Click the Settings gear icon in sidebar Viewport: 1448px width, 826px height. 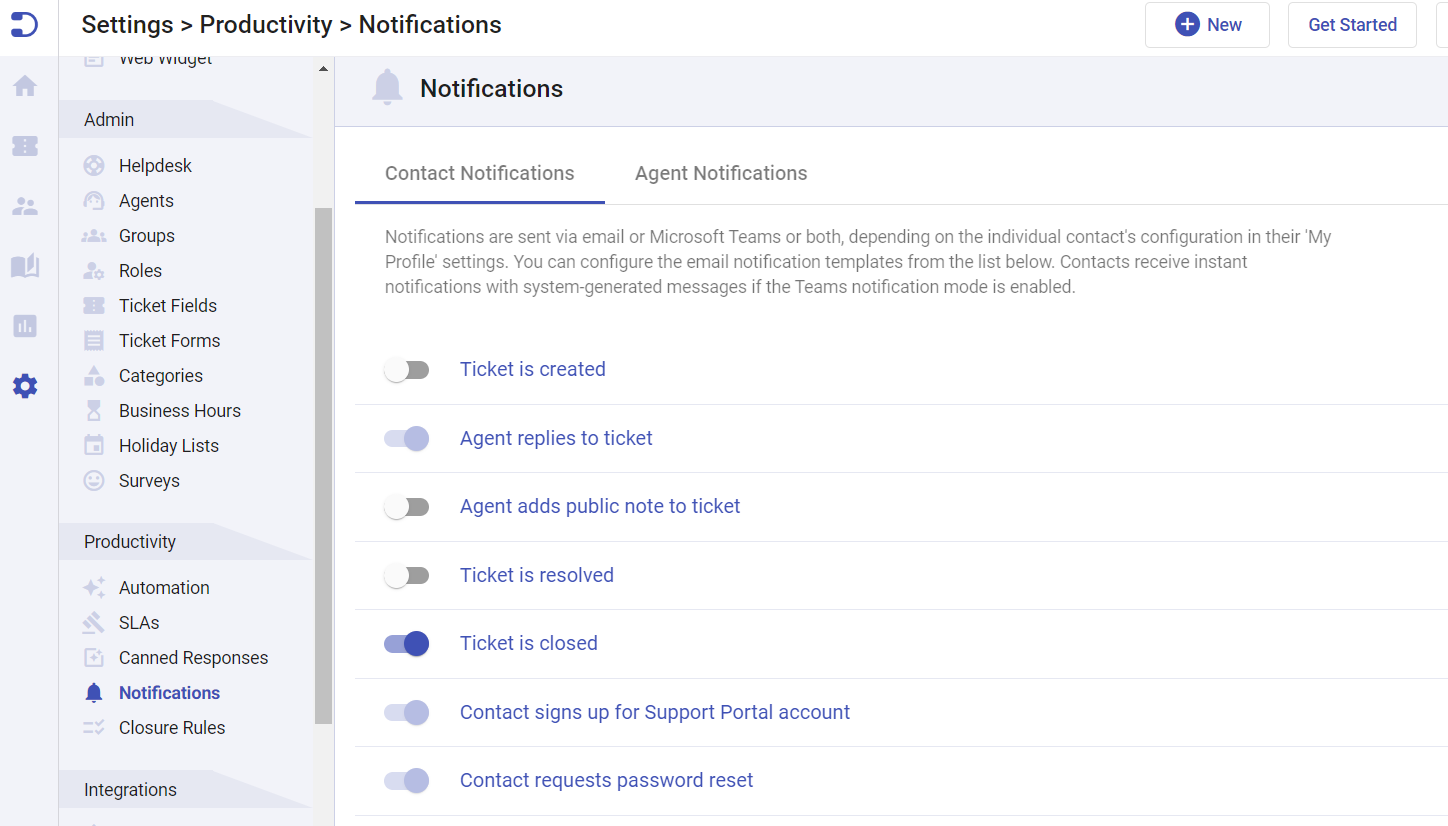[25, 386]
